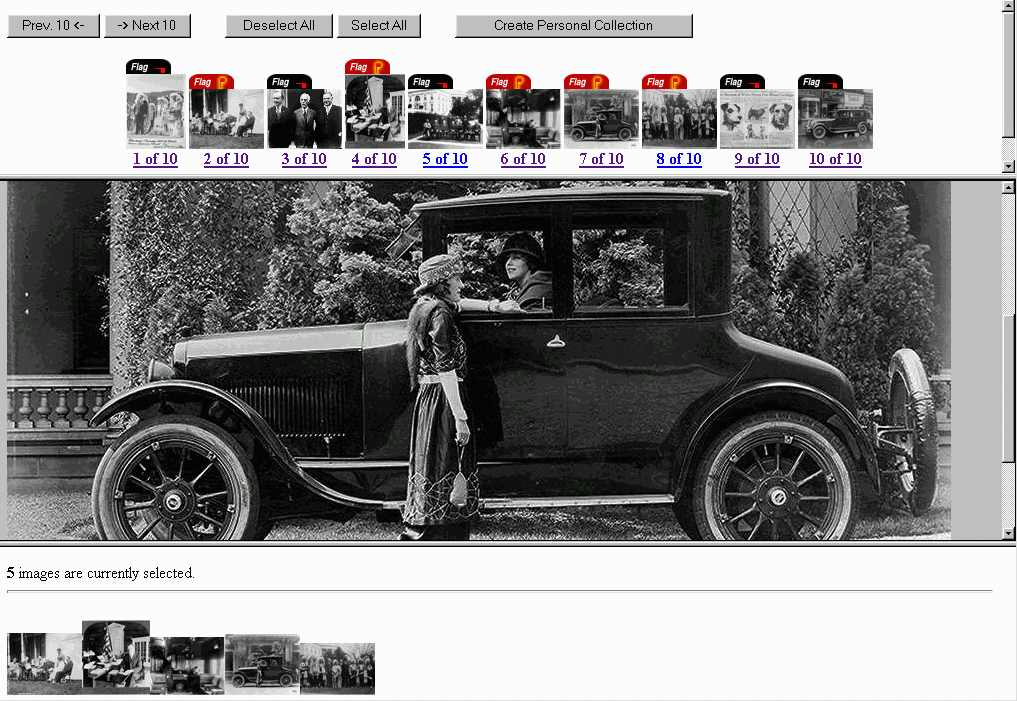Click the black Flag icon above image 5

pyautogui.click(x=430, y=82)
